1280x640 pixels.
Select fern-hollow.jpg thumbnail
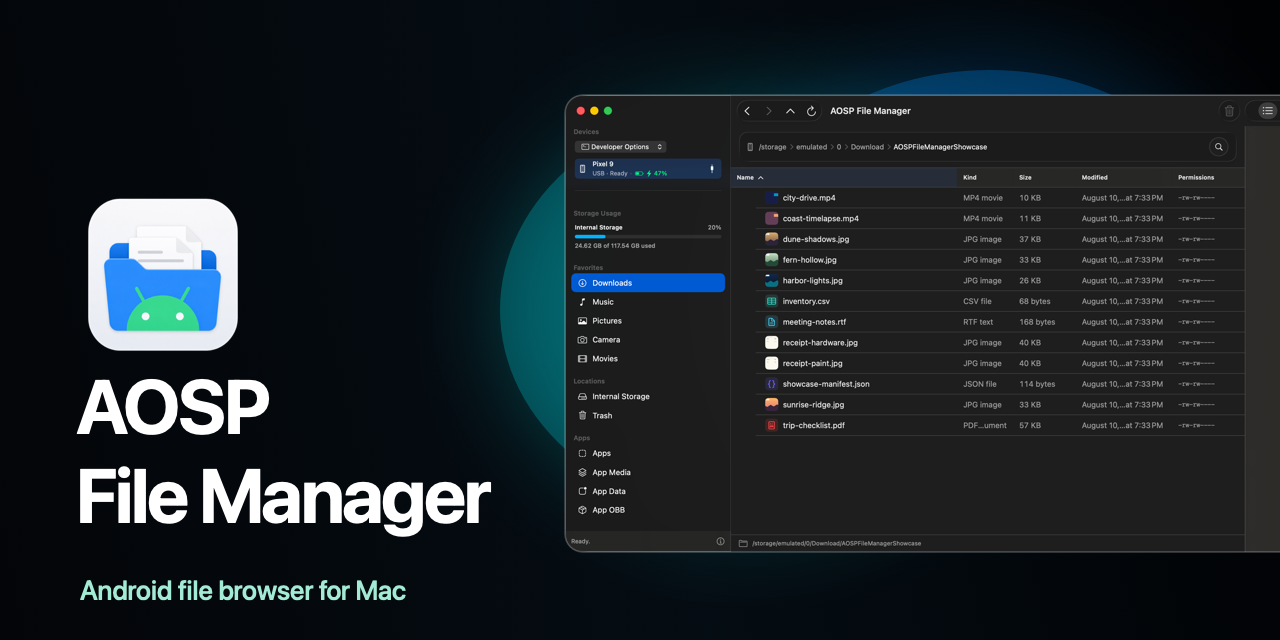click(x=772, y=260)
